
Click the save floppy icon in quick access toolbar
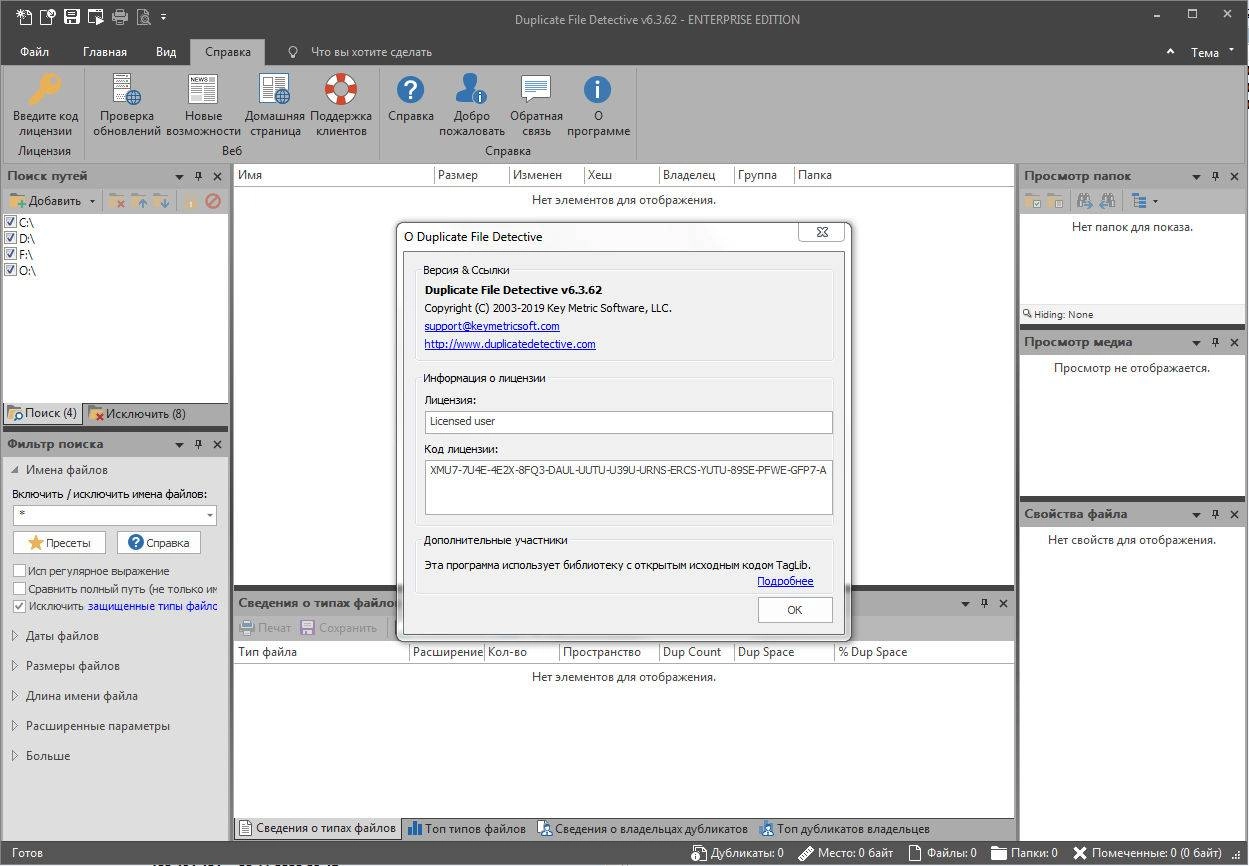71,17
